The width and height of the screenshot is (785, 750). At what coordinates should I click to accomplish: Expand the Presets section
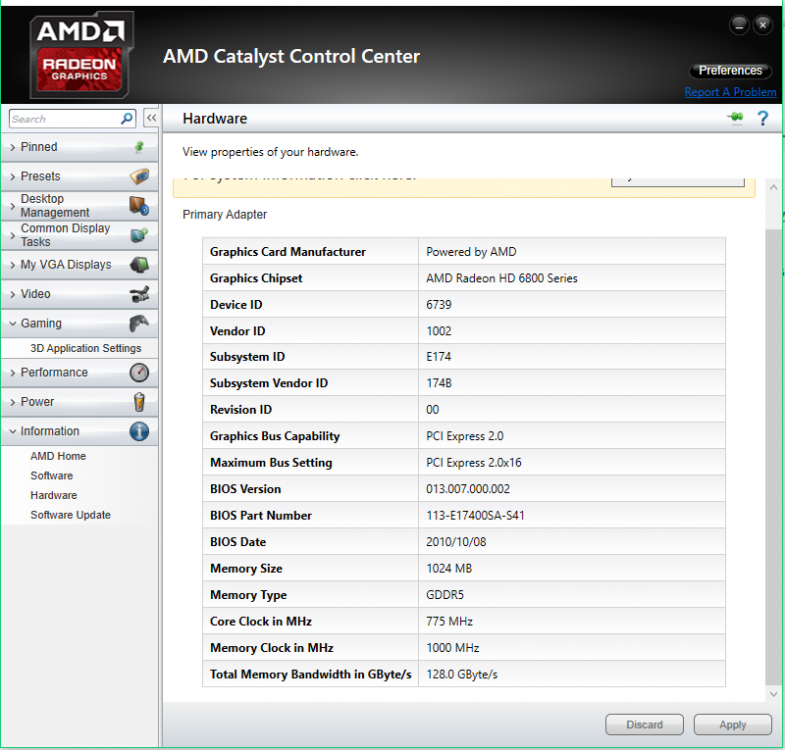click(x=41, y=176)
